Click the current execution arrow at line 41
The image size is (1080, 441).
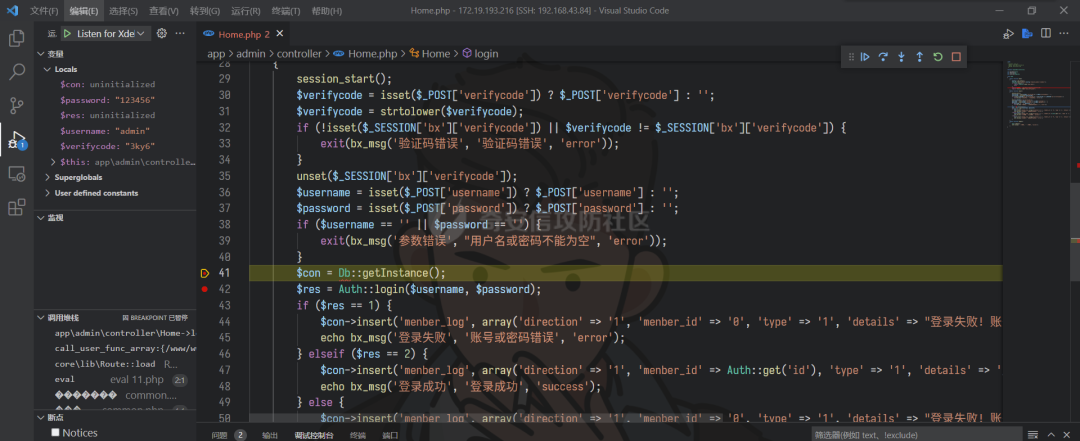click(x=205, y=273)
